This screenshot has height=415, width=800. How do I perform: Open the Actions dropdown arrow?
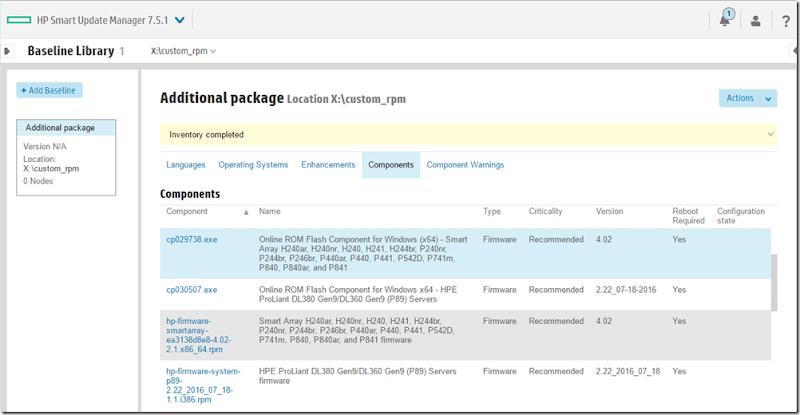[x=768, y=99]
